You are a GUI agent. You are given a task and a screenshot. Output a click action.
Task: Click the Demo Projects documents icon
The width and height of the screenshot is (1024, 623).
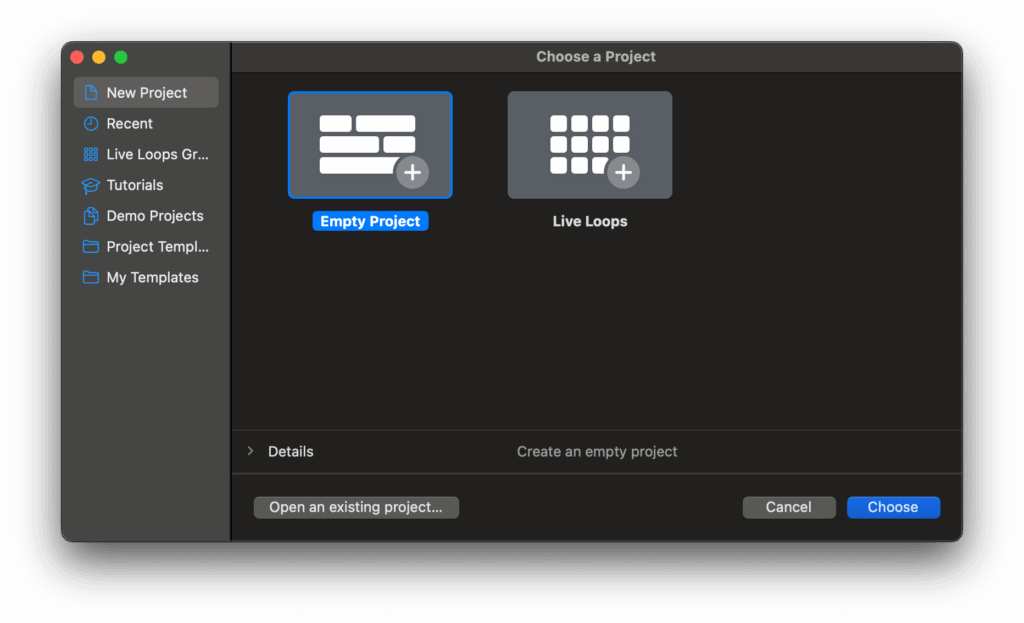tap(91, 216)
